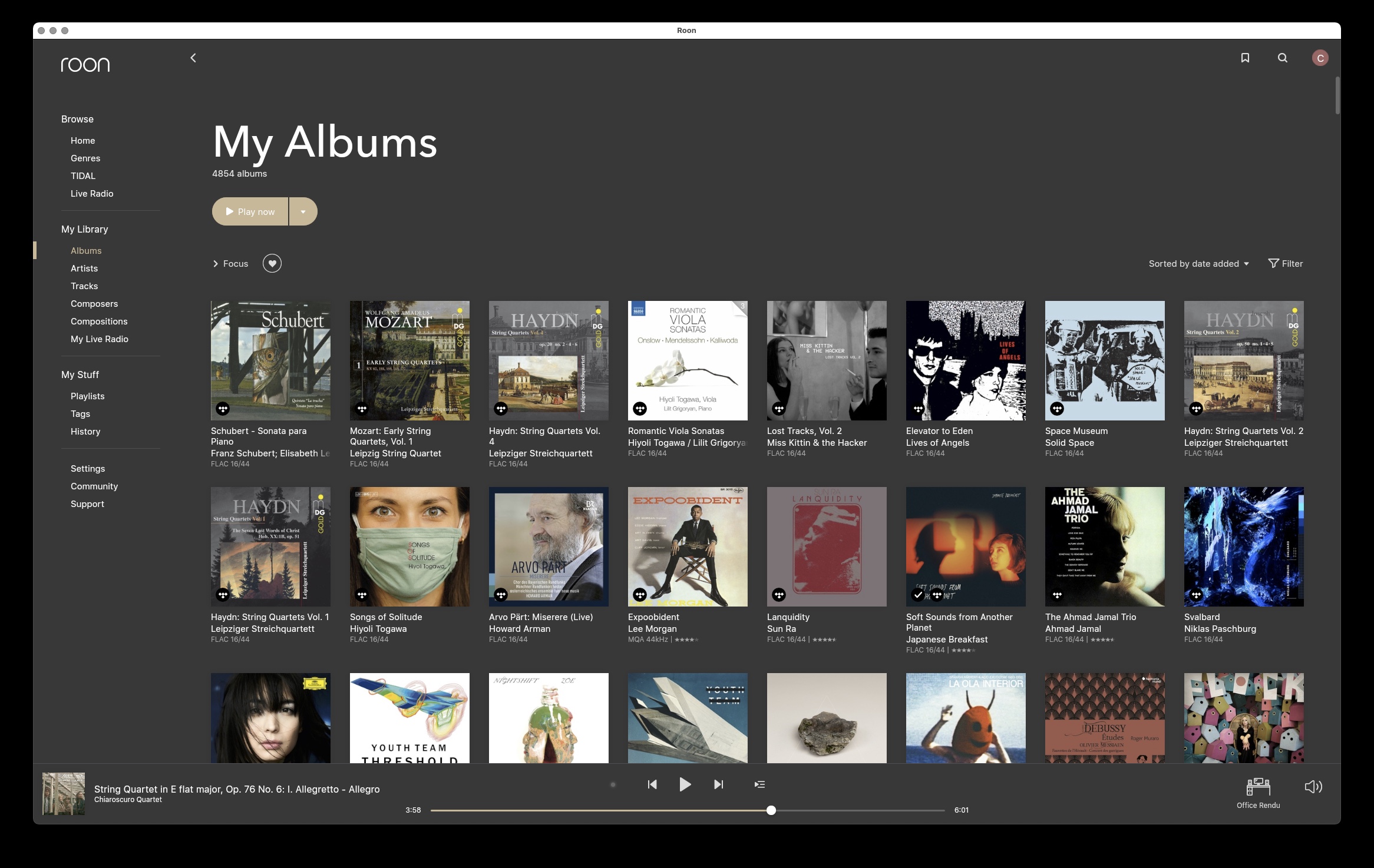
Task: Click TIDAL badge on Lanquidity cover
Action: (x=779, y=594)
